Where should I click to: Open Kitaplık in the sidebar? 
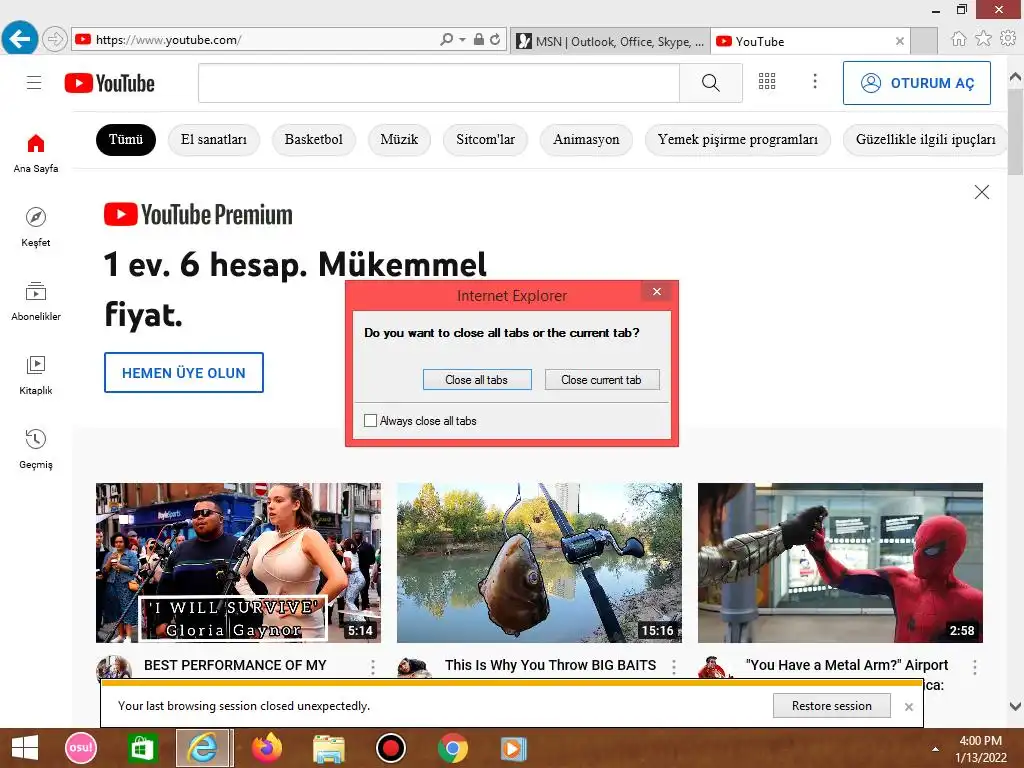[x=36, y=376]
